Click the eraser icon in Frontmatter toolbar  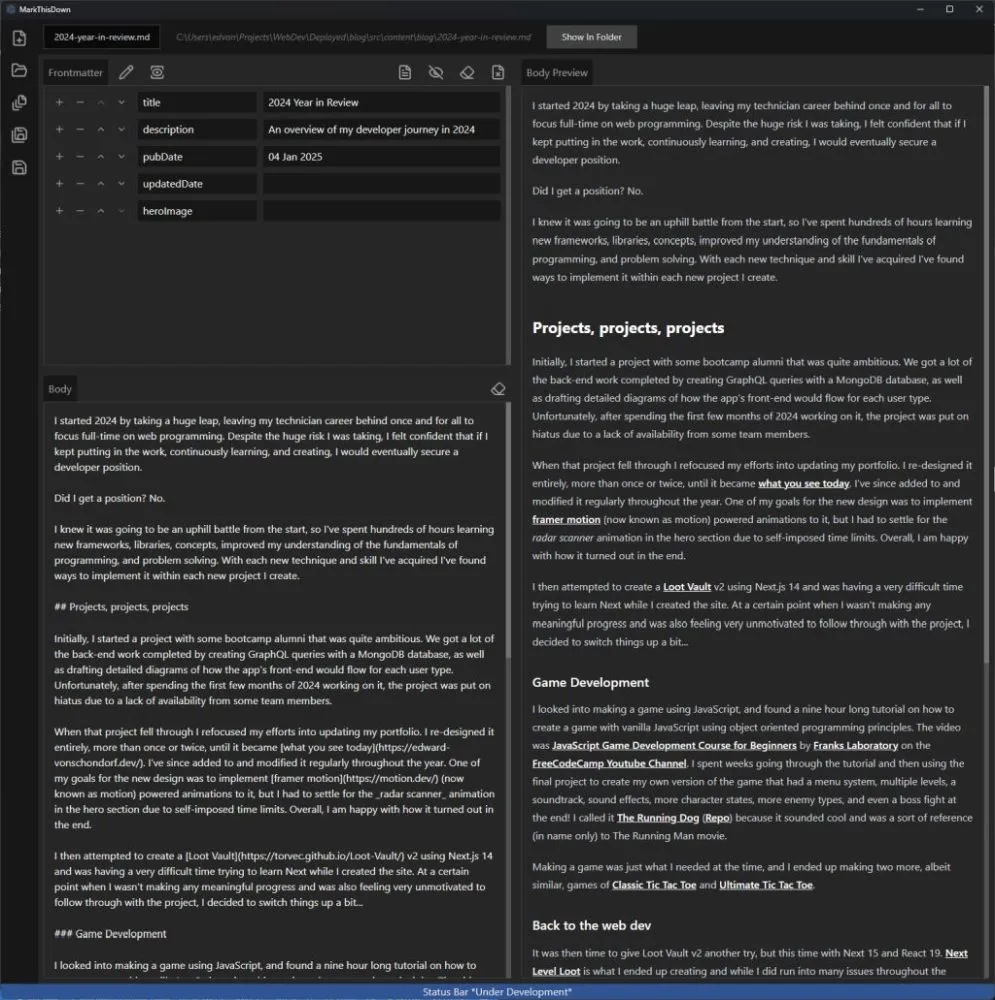point(467,73)
